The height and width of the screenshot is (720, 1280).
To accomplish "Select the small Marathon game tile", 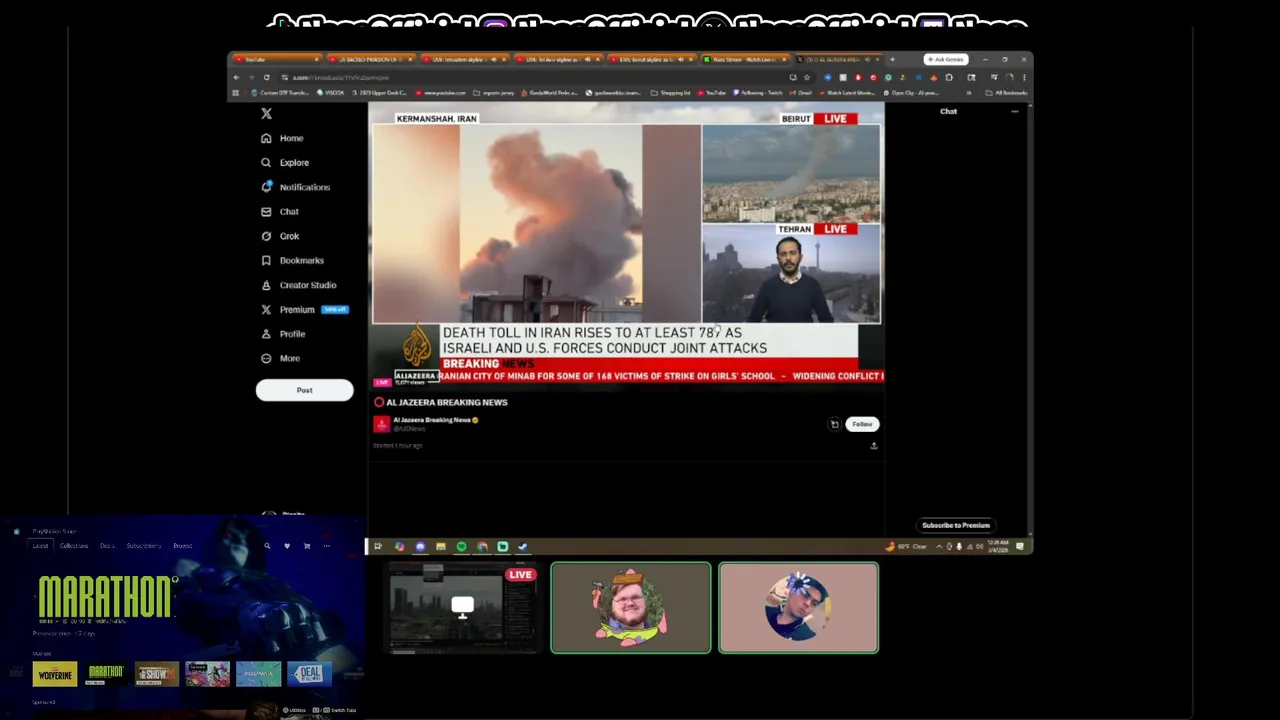I will click(x=106, y=675).
